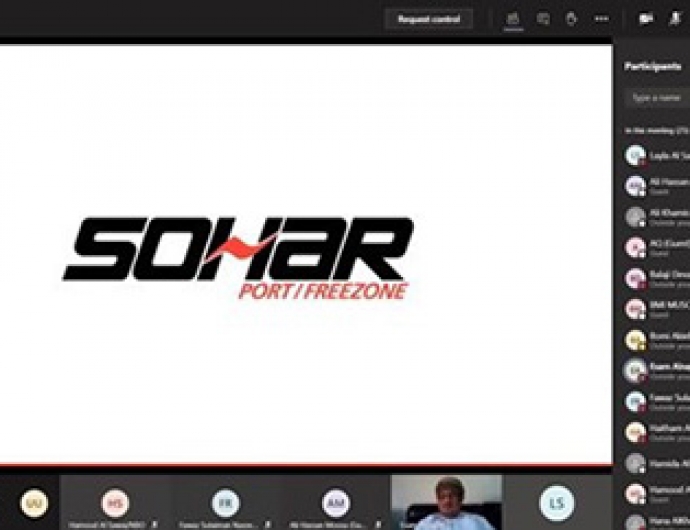
Task: Select participant Balaji in participants list
Action: point(657,279)
